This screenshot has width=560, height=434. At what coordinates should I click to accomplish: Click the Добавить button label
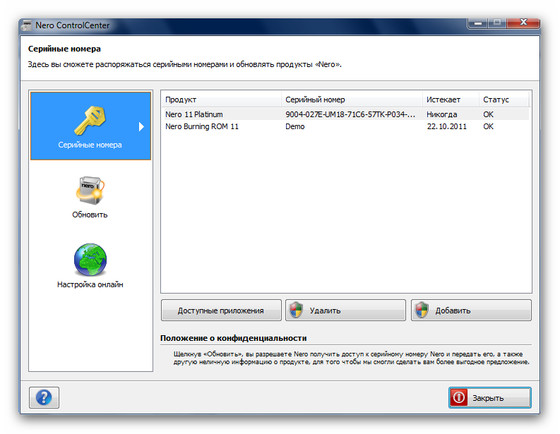[x=452, y=310]
